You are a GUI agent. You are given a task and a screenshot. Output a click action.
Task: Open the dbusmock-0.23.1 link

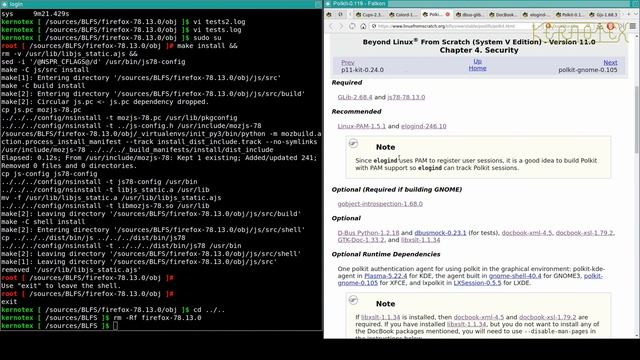[440, 233]
